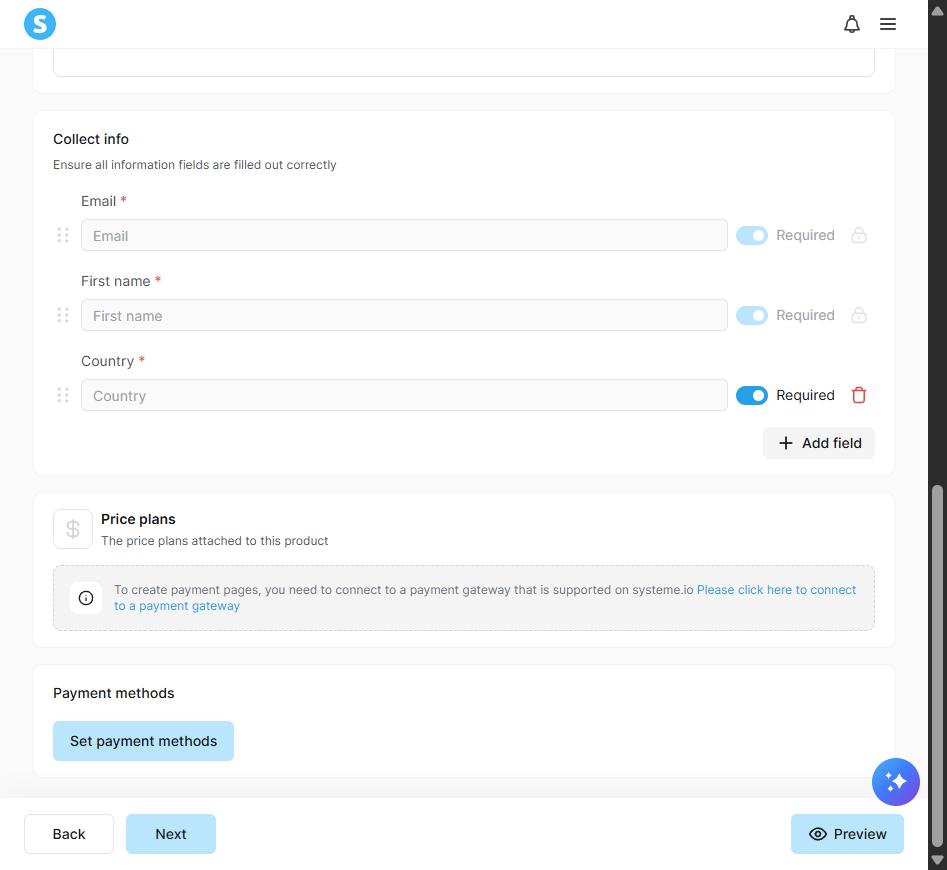Click the First name field drag handle
This screenshot has width=947, height=870.
coord(63,315)
